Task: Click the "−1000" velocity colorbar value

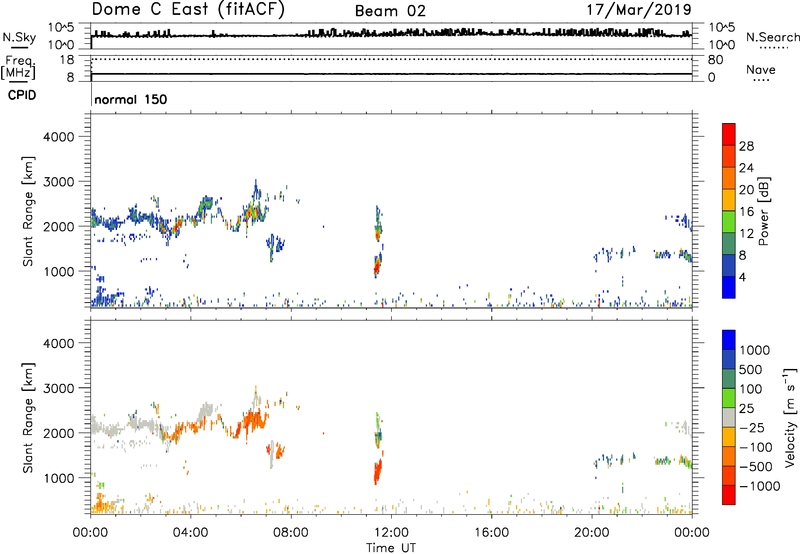Action: pyautogui.click(x=759, y=486)
